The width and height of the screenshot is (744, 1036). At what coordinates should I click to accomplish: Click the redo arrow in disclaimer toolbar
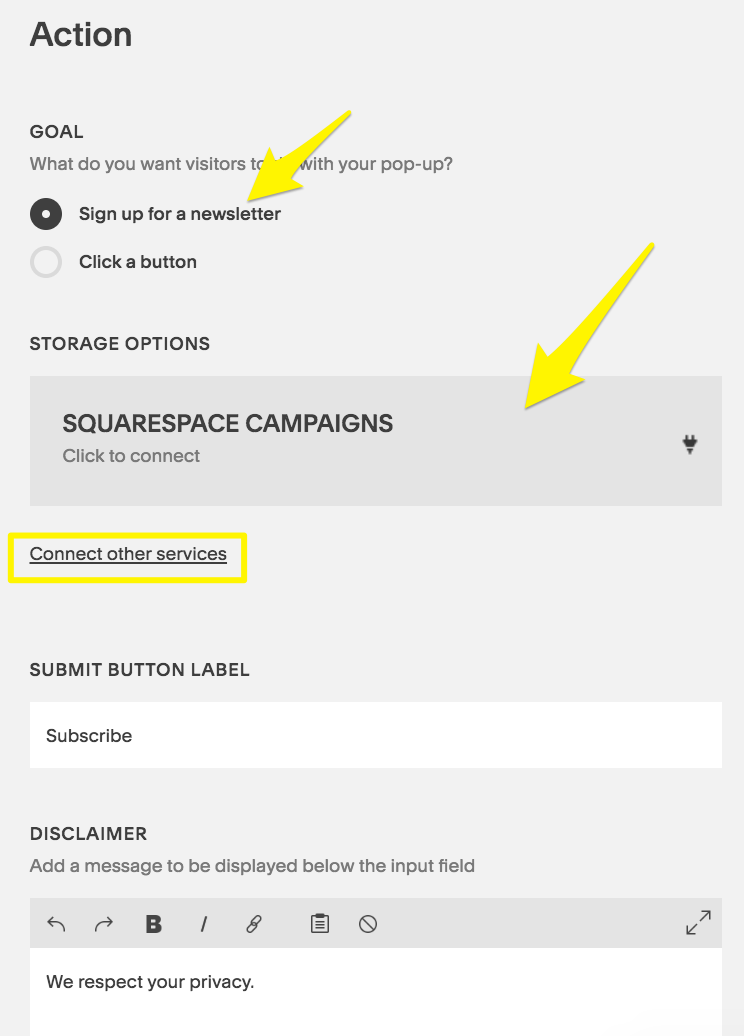click(x=104, y=924)
